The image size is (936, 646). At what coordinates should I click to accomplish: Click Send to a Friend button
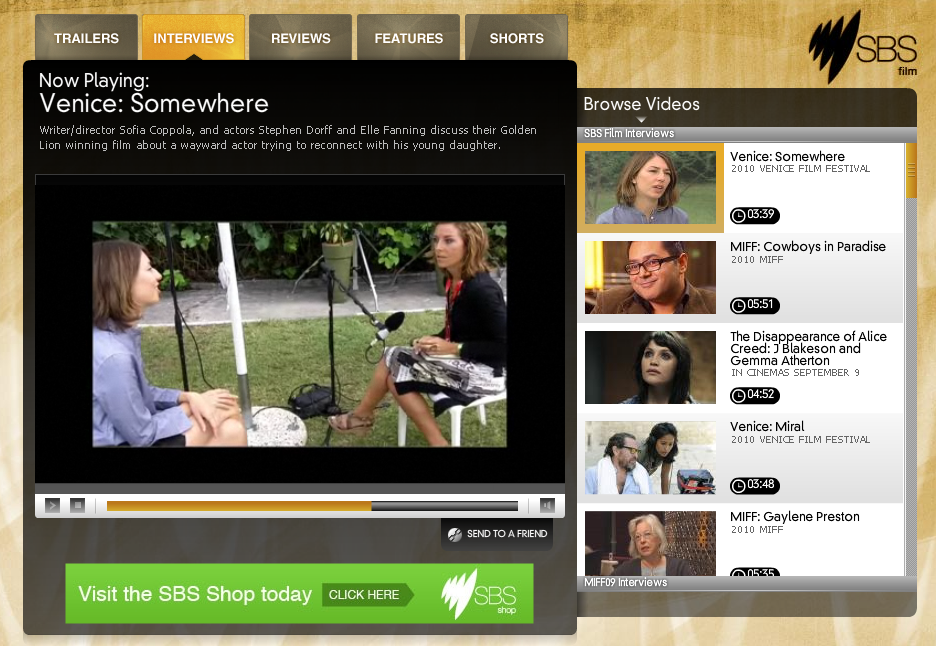pyautogui.click(x=497, y=534)
